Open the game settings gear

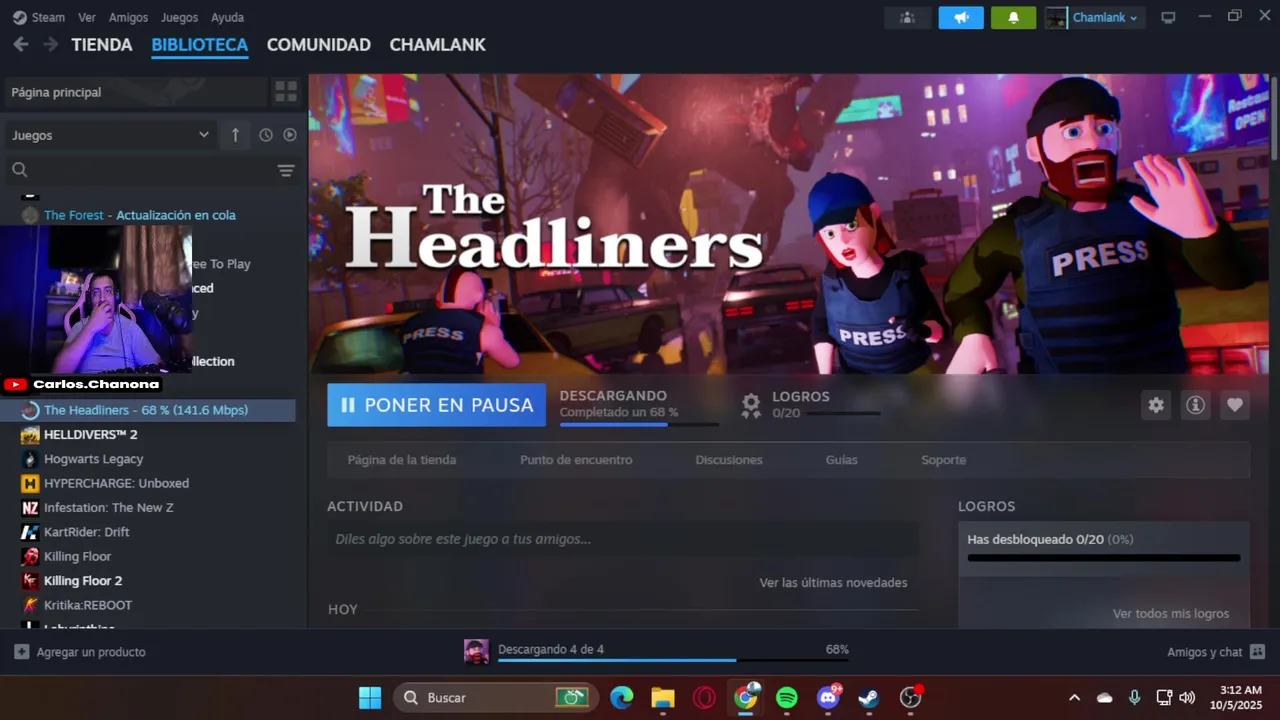1156,405
